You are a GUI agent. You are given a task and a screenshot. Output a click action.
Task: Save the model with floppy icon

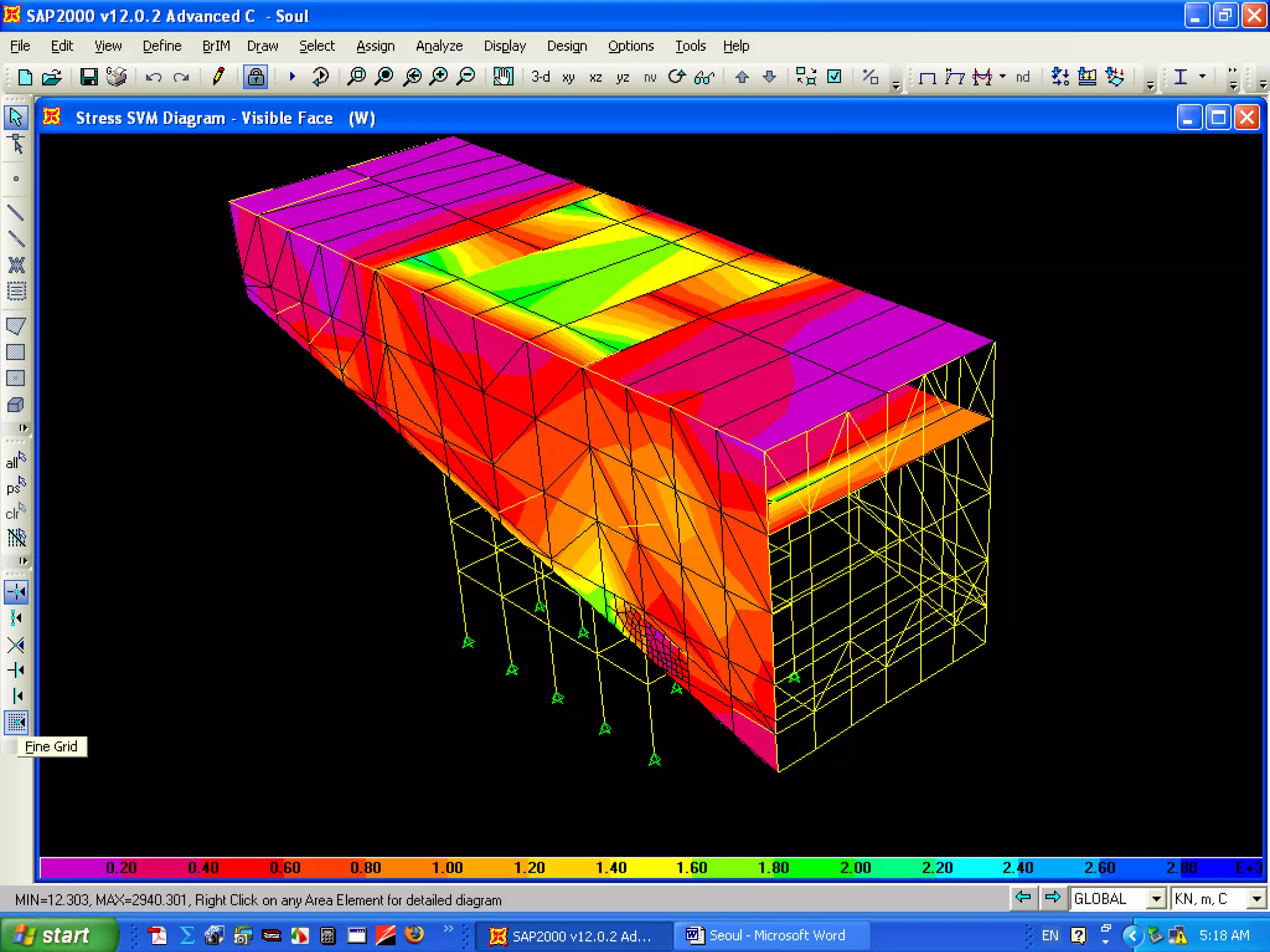coord(89,77)
